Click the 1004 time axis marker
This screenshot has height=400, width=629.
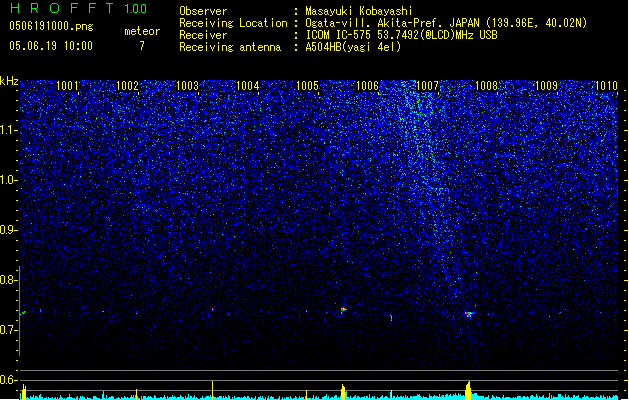(248, 85)
